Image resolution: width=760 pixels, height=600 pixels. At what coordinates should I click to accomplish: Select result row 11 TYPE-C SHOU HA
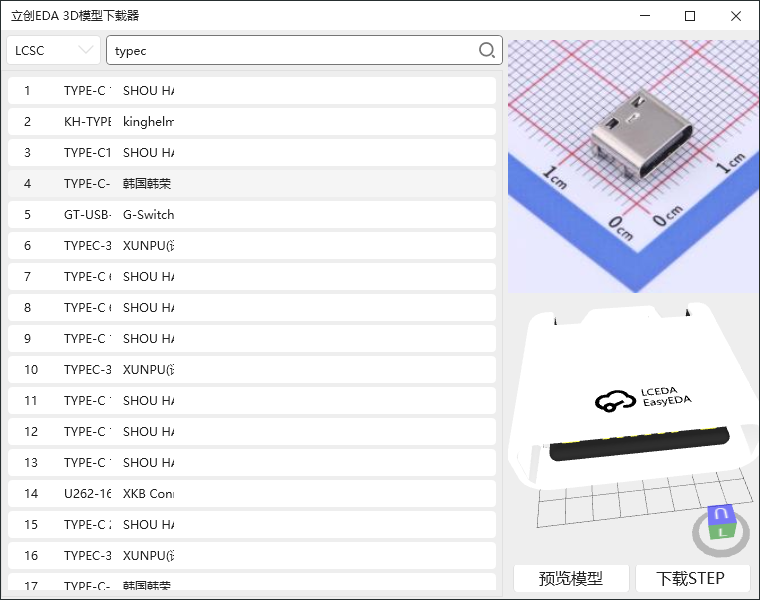click(252, 401)
